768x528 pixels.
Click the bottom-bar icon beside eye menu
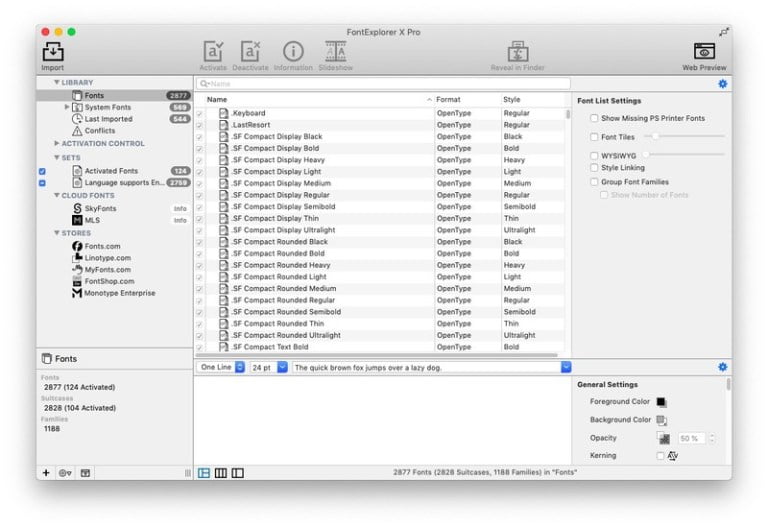(x=85, y=473)
